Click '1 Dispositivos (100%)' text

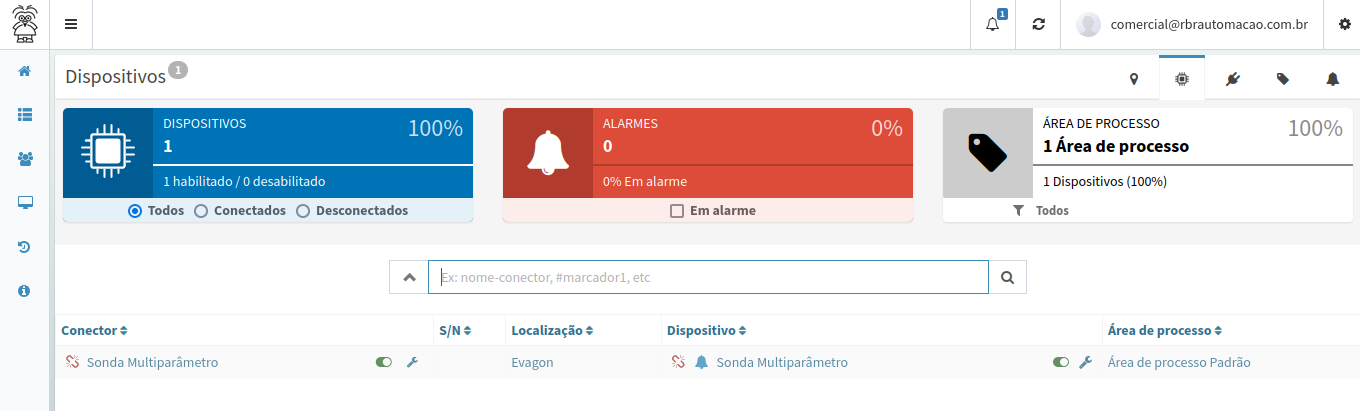tap(1105, 182)
